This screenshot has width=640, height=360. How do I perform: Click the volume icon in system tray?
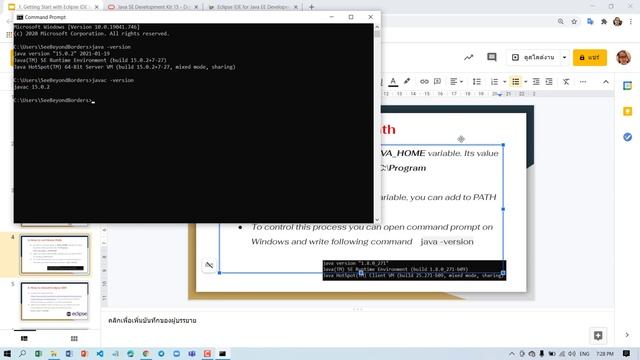572,353
